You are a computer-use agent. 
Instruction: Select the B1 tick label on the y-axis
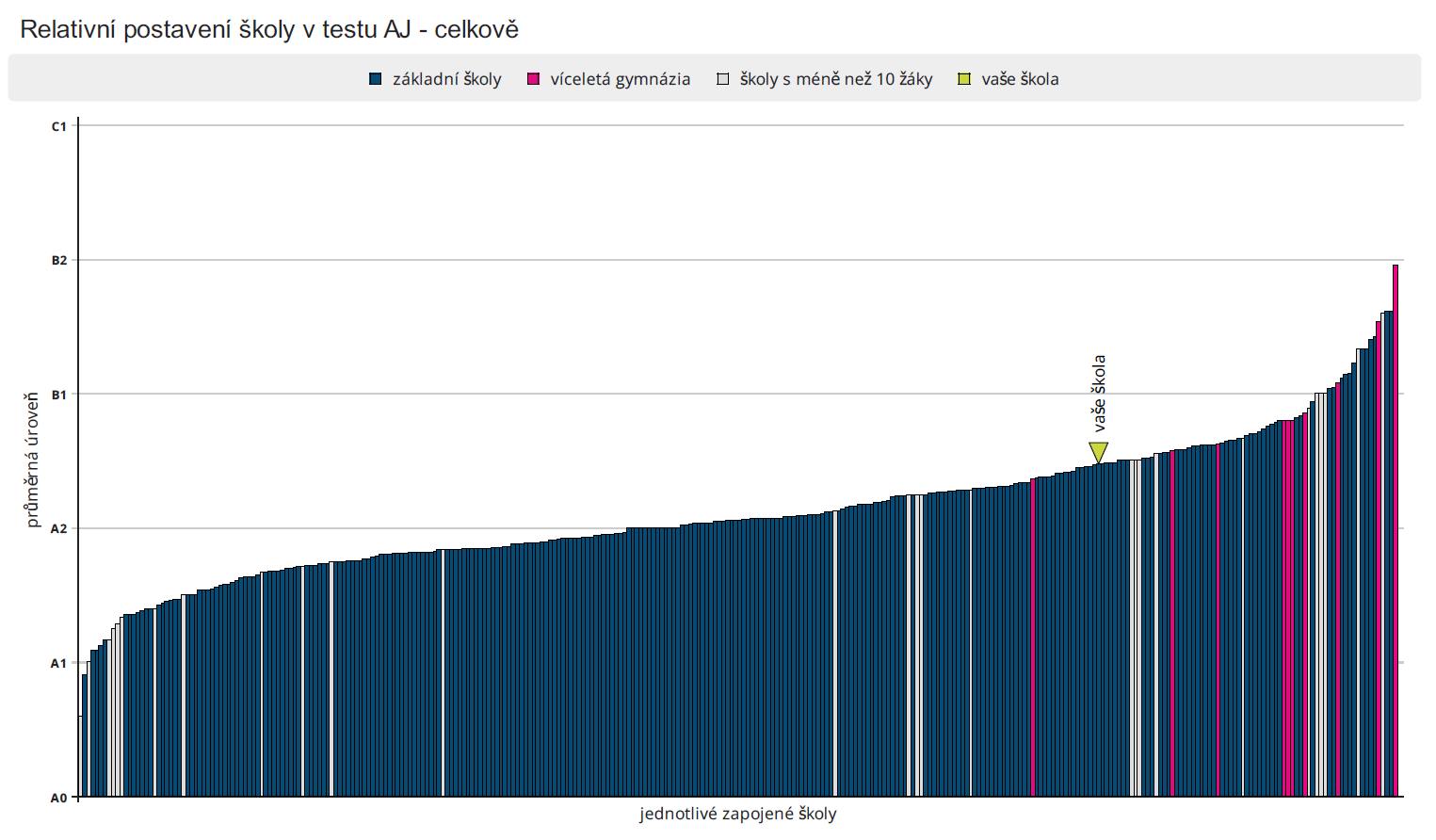(x=59, y=395)
